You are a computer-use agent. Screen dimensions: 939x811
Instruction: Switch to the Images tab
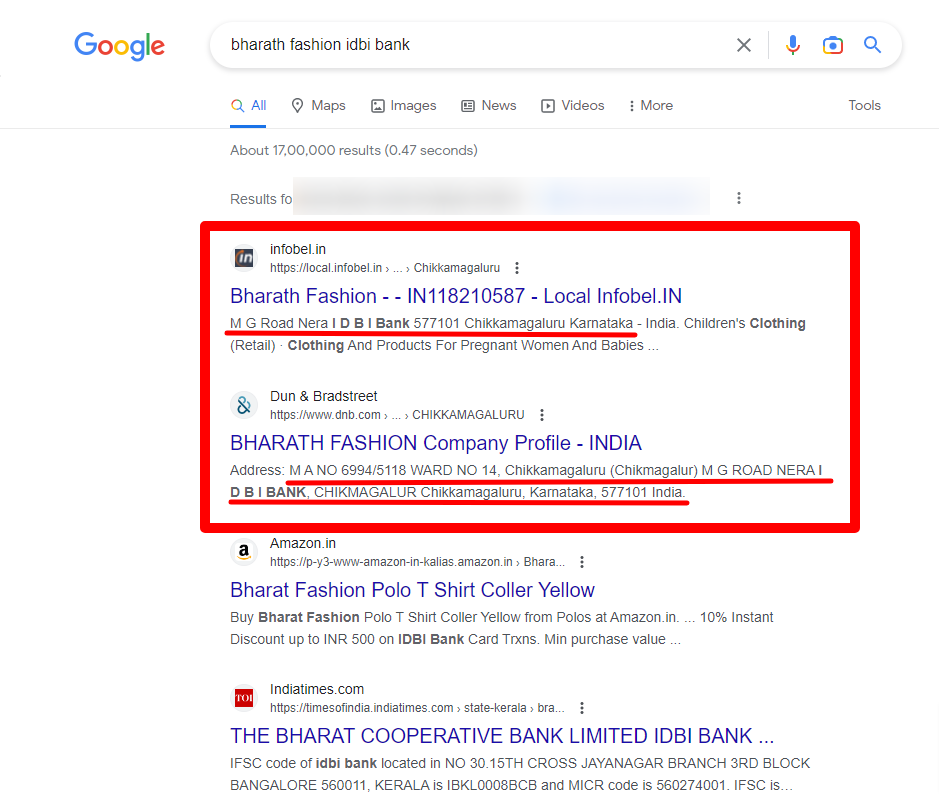404,106
